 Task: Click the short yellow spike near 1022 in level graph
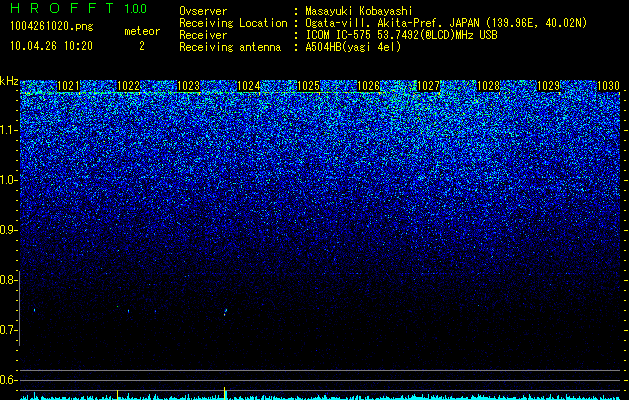tap(118, 395)
